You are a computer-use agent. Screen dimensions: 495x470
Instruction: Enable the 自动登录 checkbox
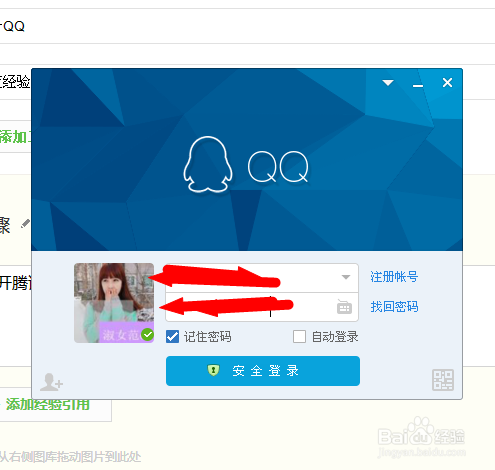point(299,336)
